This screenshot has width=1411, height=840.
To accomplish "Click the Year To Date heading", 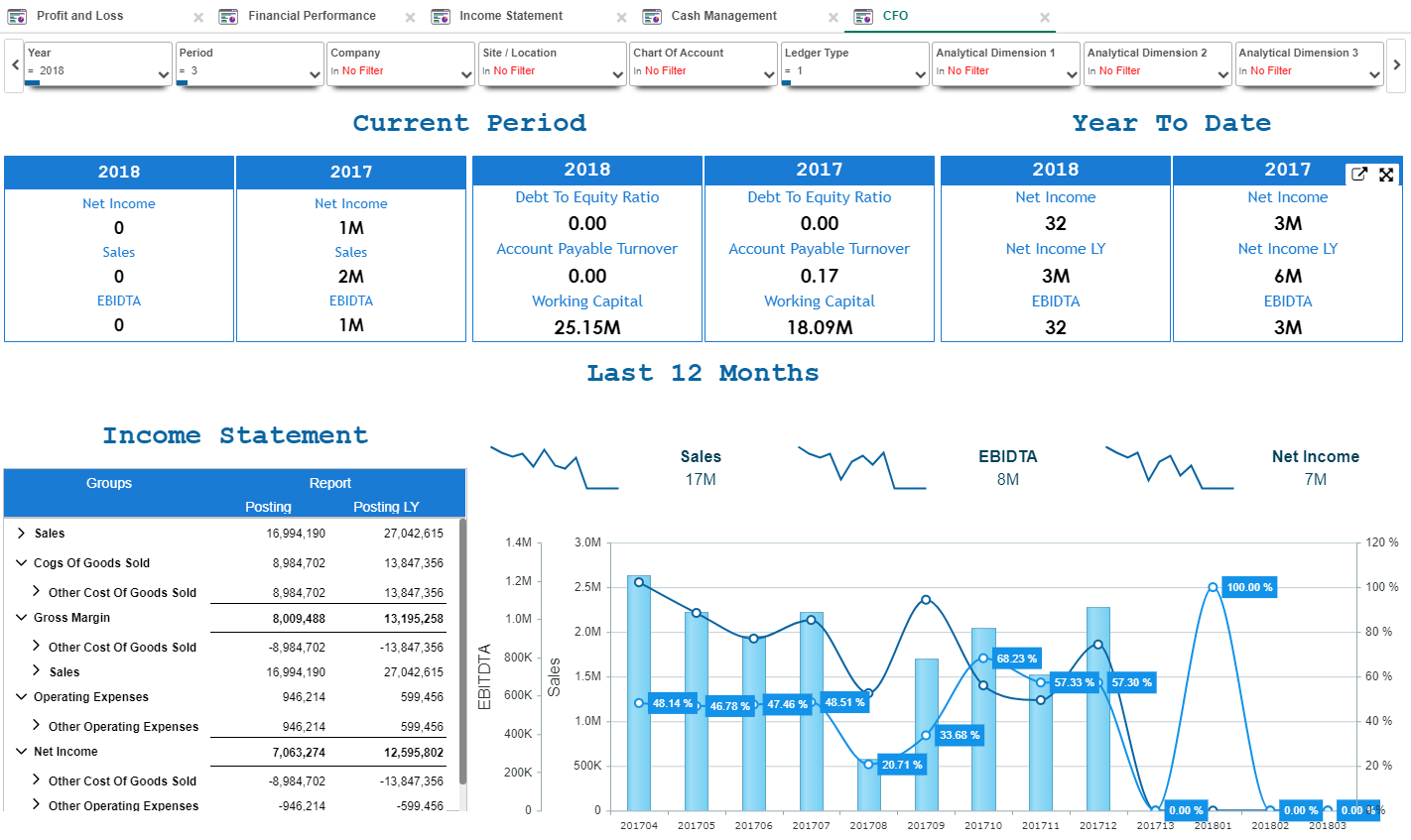I will (x=1171, y=123).
